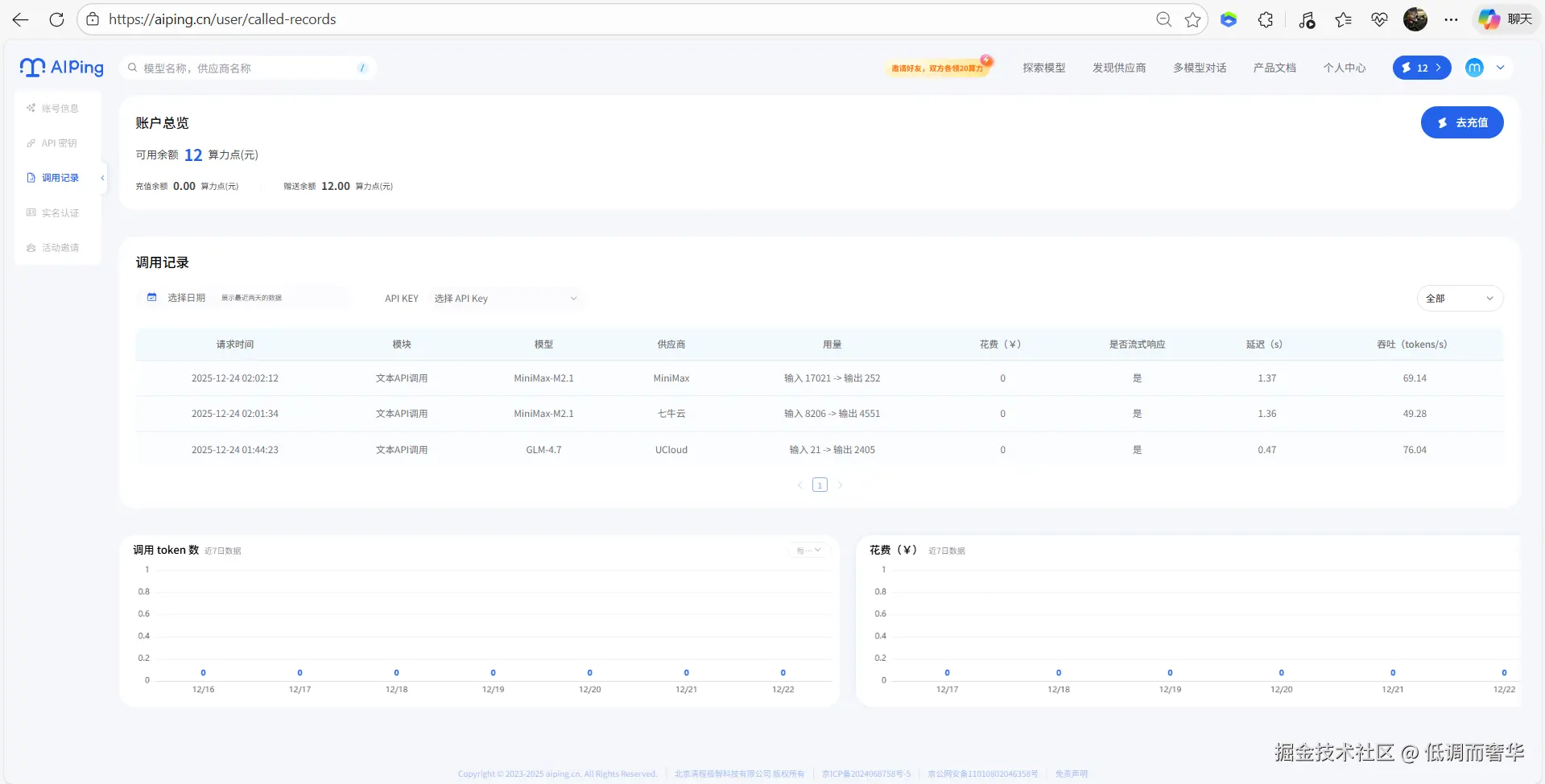Go to the previous page arrow in pagination
The width and height of the screenshot is (1545, 784).
[799, 485]
